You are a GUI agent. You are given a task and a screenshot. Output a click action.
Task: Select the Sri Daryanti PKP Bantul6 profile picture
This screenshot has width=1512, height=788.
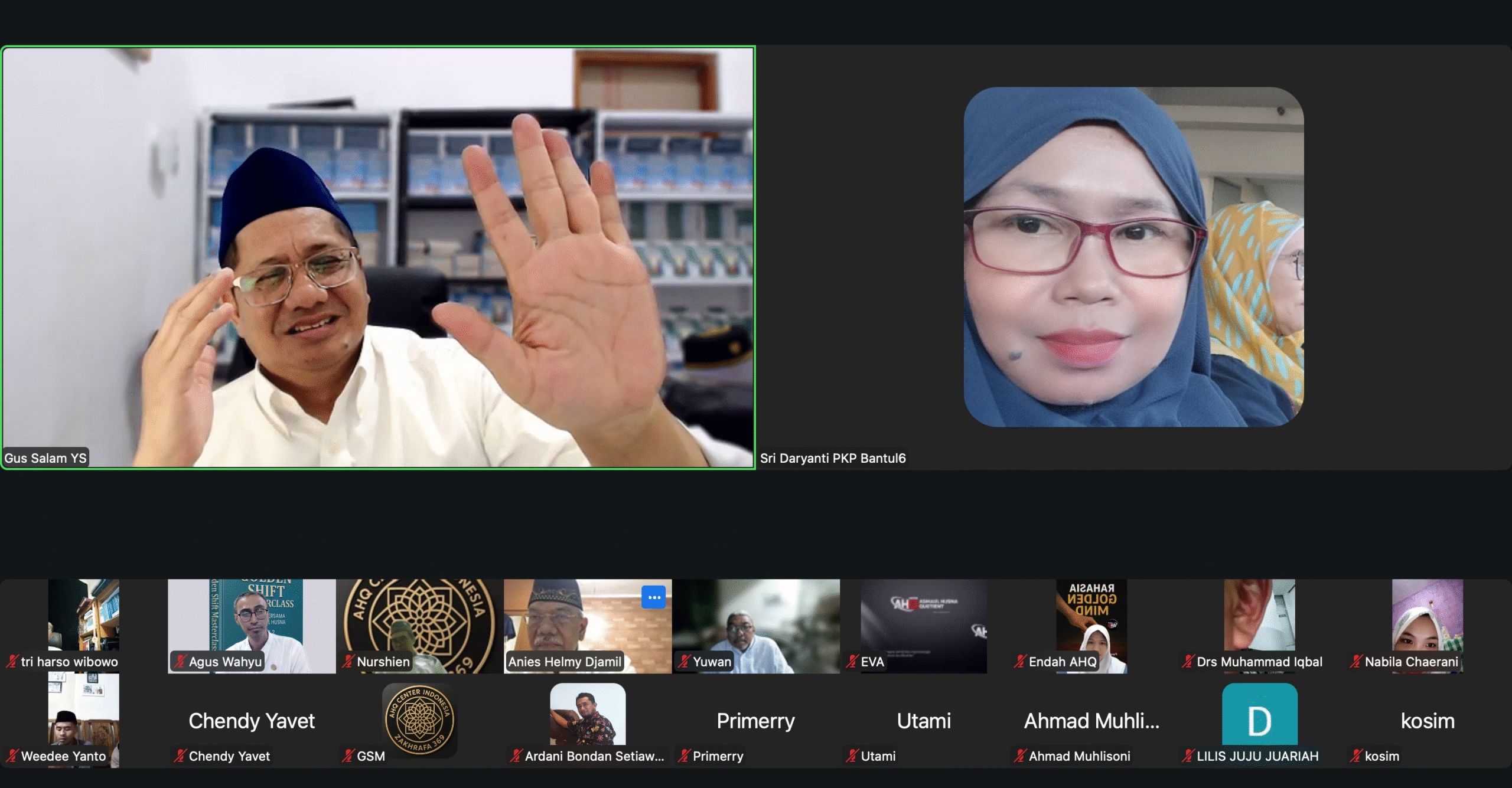[1133, 257]
